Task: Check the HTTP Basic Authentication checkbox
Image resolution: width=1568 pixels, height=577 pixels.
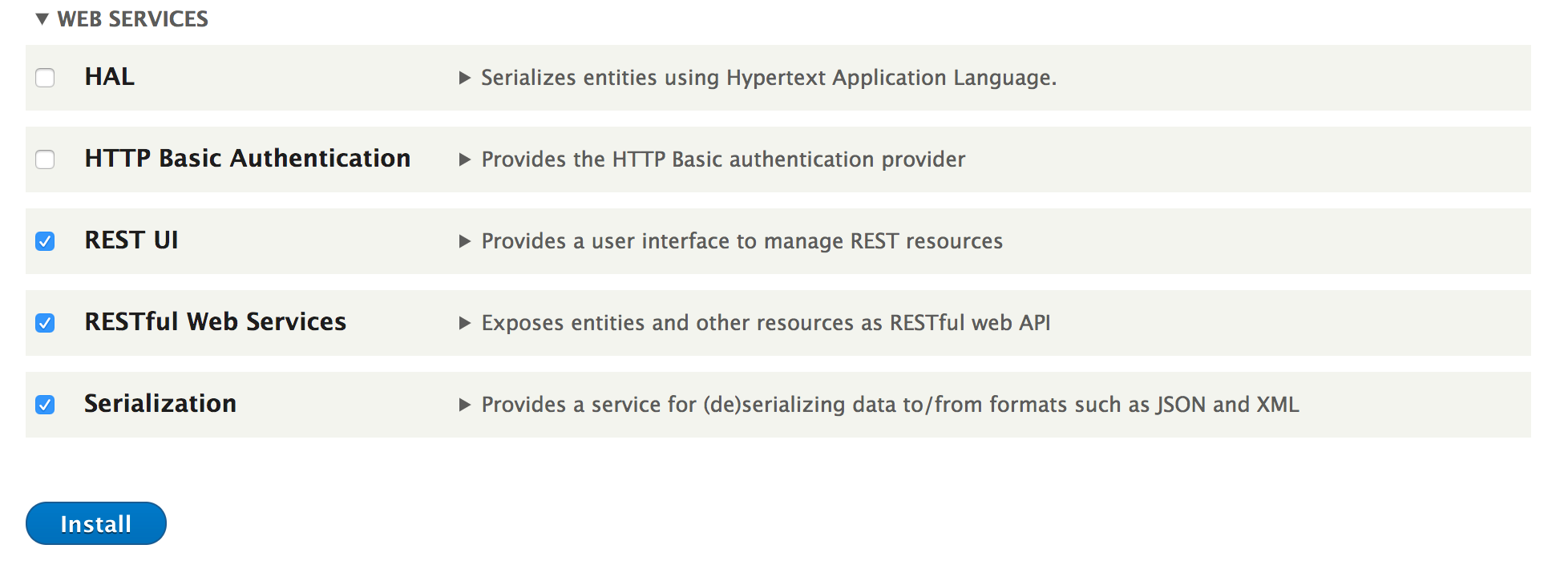Action: [x=45, y=159]
